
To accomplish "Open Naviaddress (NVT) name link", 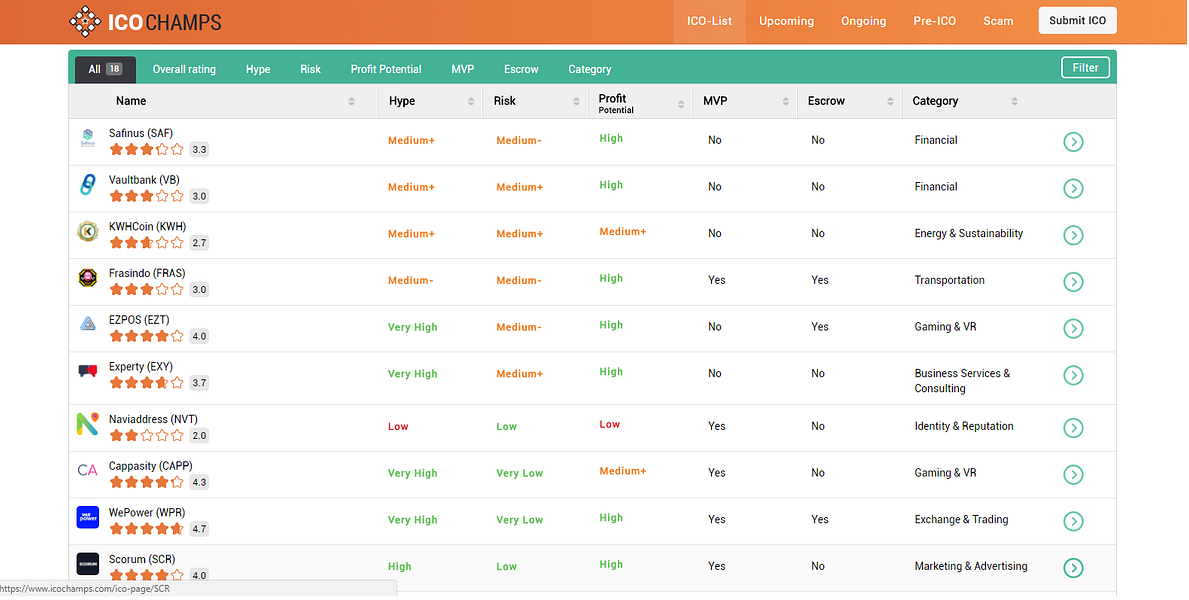I will click(x=153, y=419).
